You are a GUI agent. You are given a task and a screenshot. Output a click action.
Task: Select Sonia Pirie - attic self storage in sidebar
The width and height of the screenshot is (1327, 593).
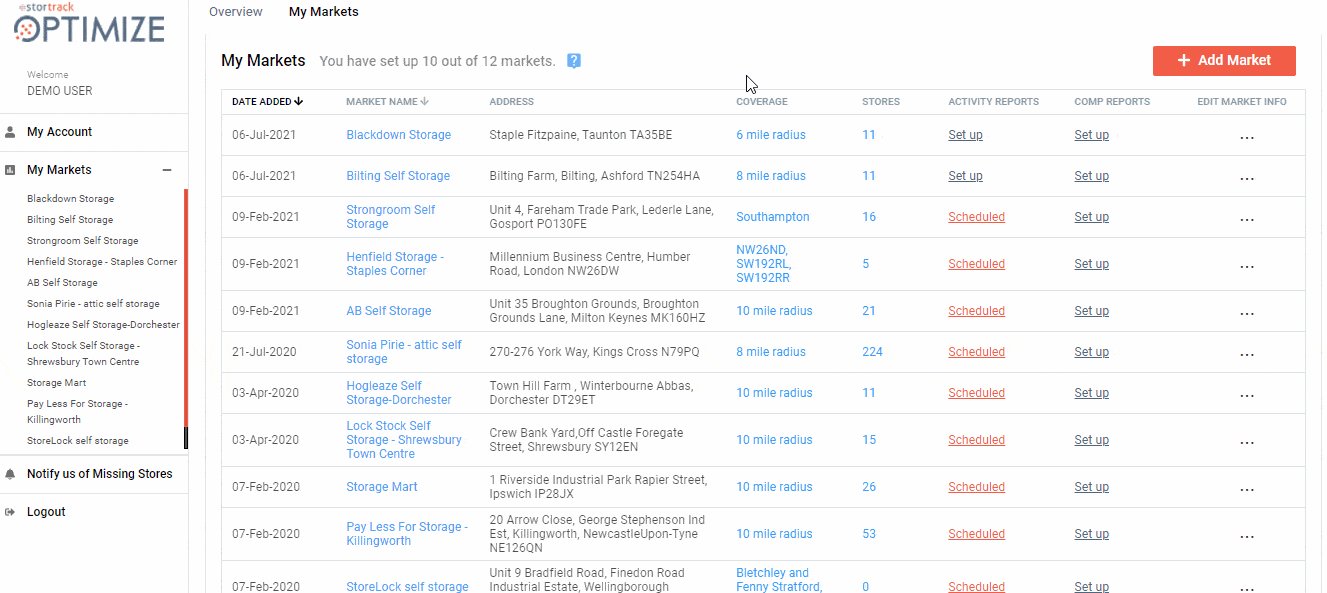[93, 304]
